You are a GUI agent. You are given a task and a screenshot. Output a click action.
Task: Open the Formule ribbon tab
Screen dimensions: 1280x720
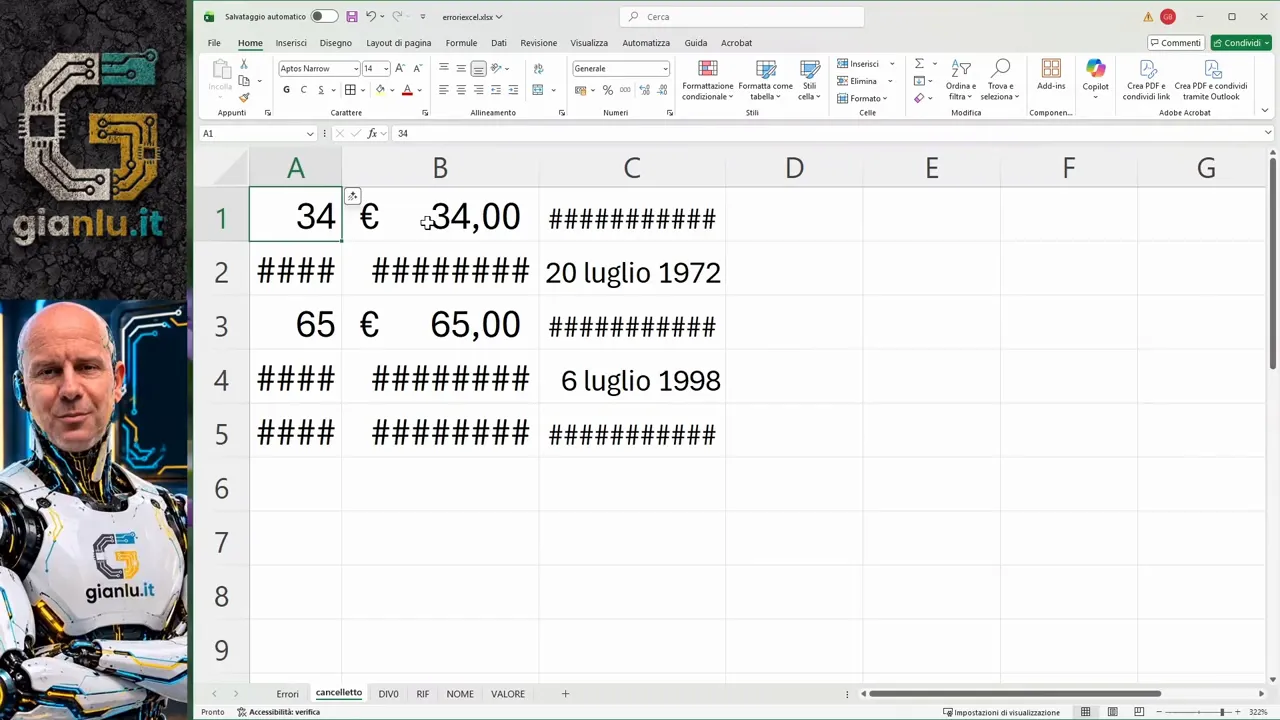[x=461, y=43]
